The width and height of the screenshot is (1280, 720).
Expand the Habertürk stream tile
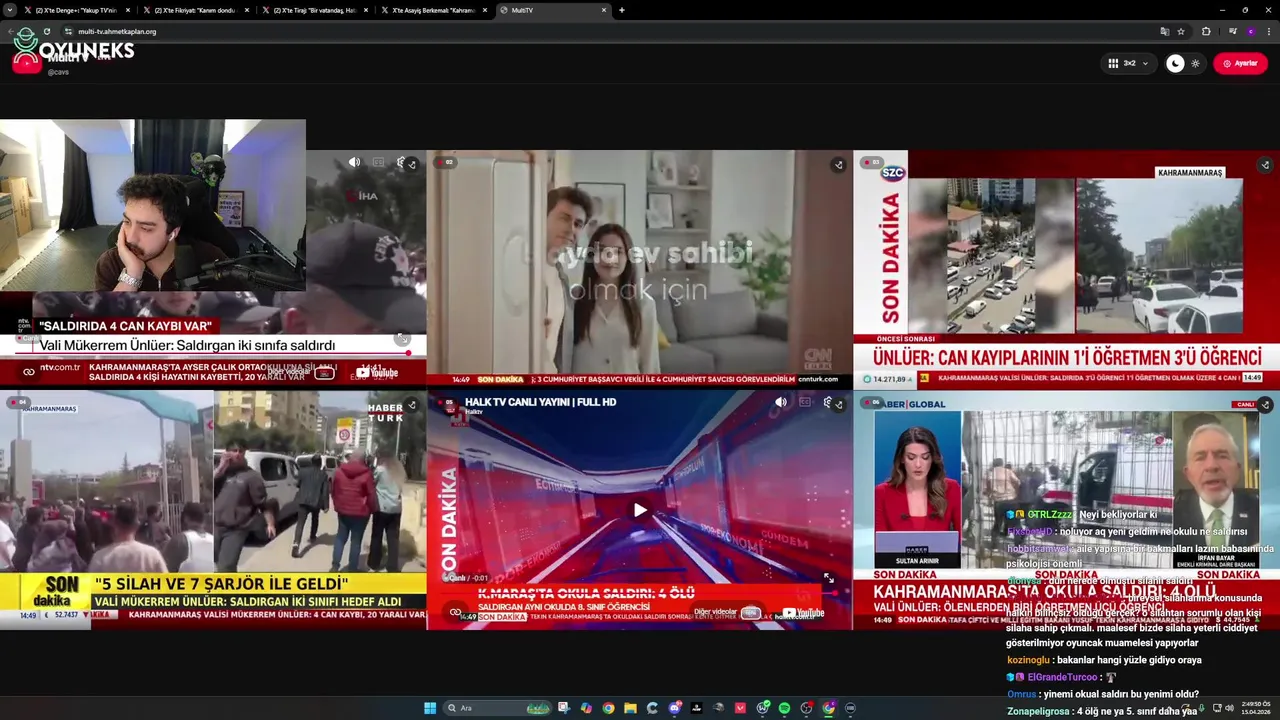coord(412,405)
